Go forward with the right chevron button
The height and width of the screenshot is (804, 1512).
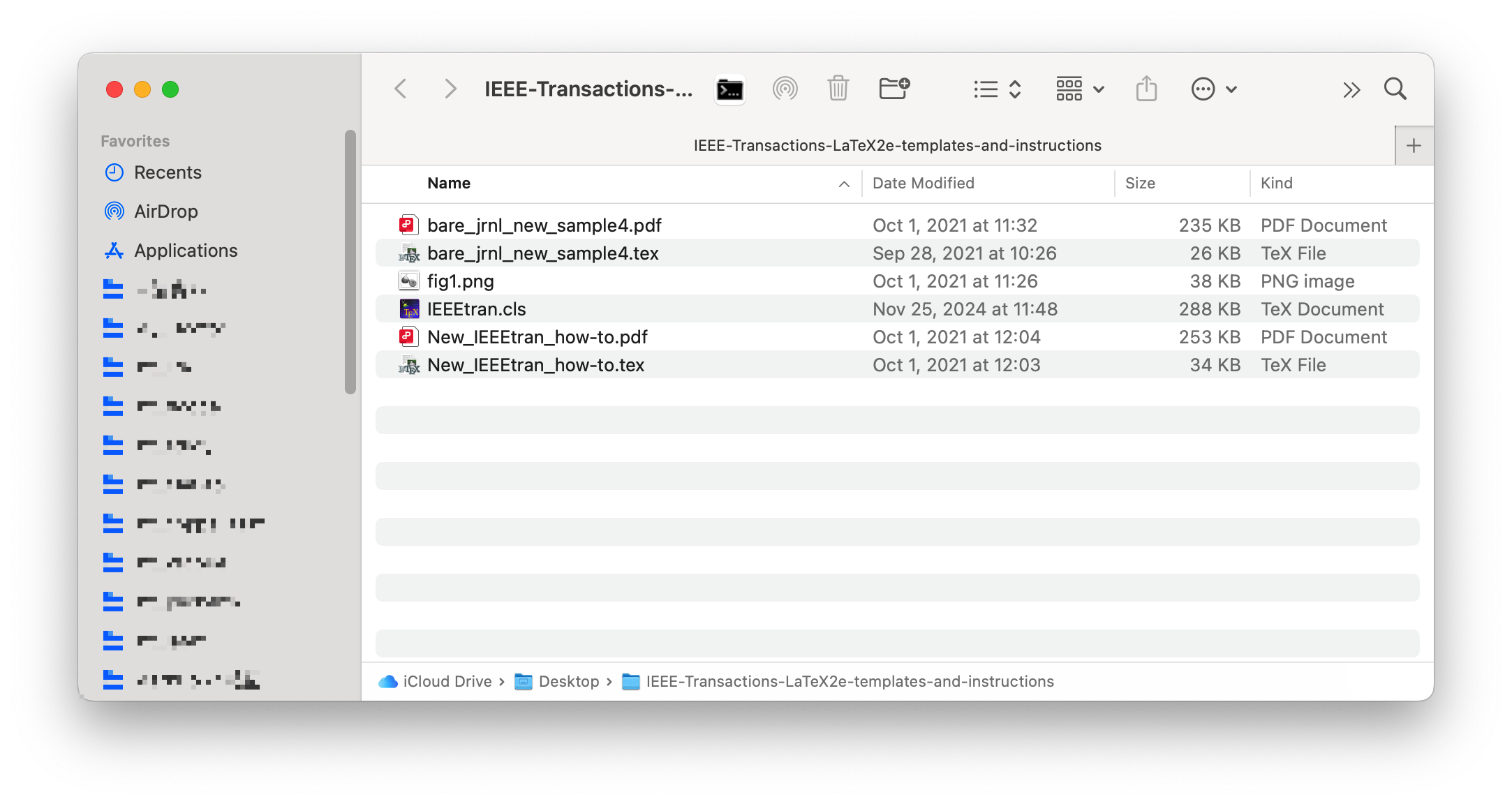(x=451, y=89)
